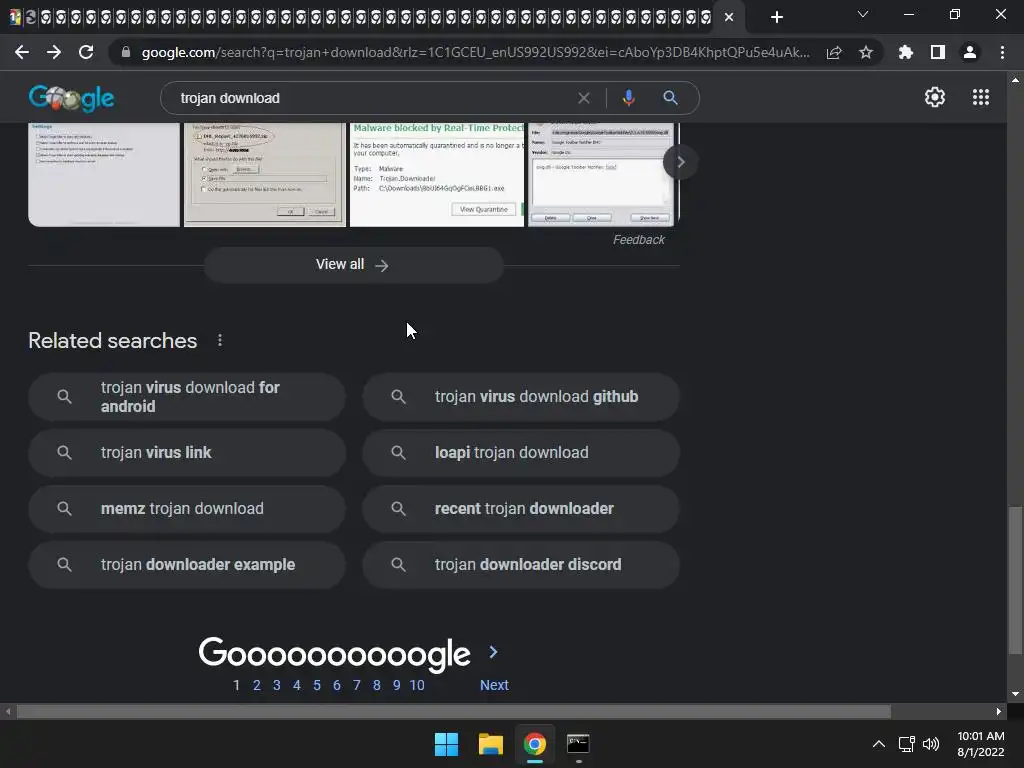Image resolution: width=1024 pixels, height=768 pixels.
Task: Go to results page 9
Action: click(396, 685)
